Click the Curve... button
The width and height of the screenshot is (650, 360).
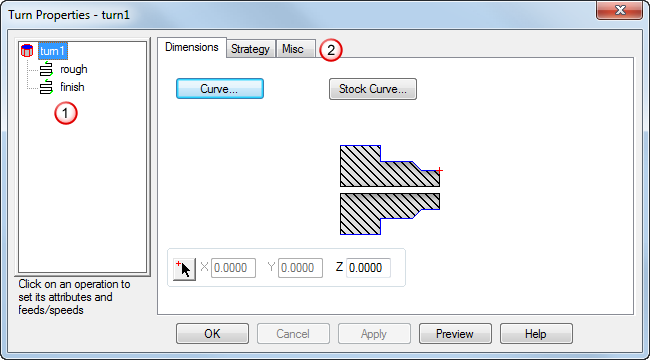point(220,89)
